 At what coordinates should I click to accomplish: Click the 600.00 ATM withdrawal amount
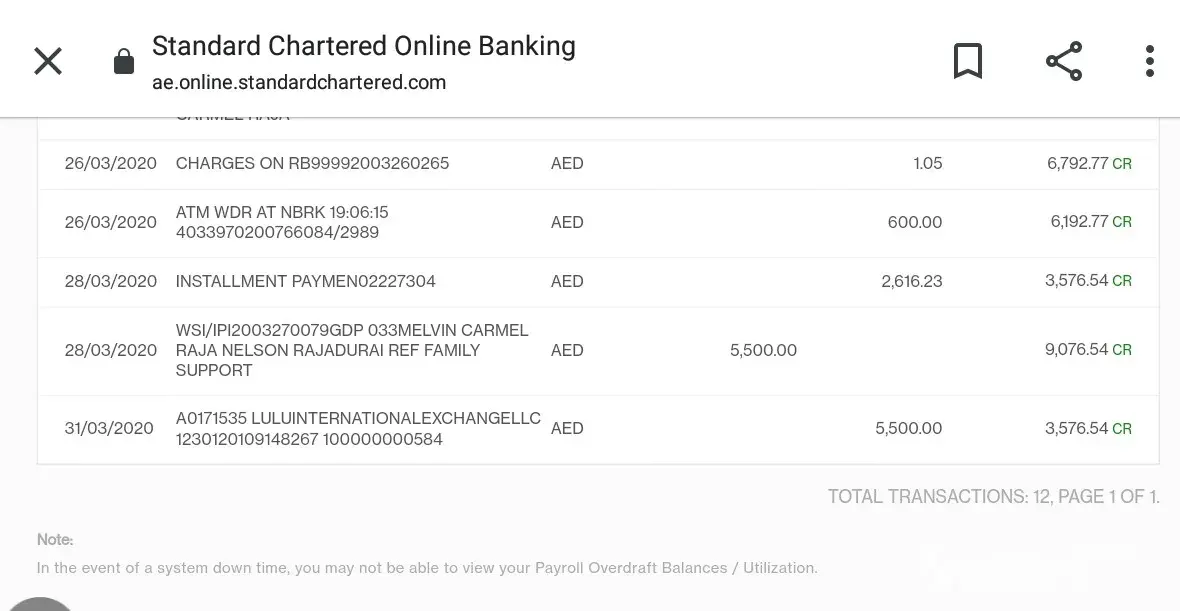pos(914,222)
